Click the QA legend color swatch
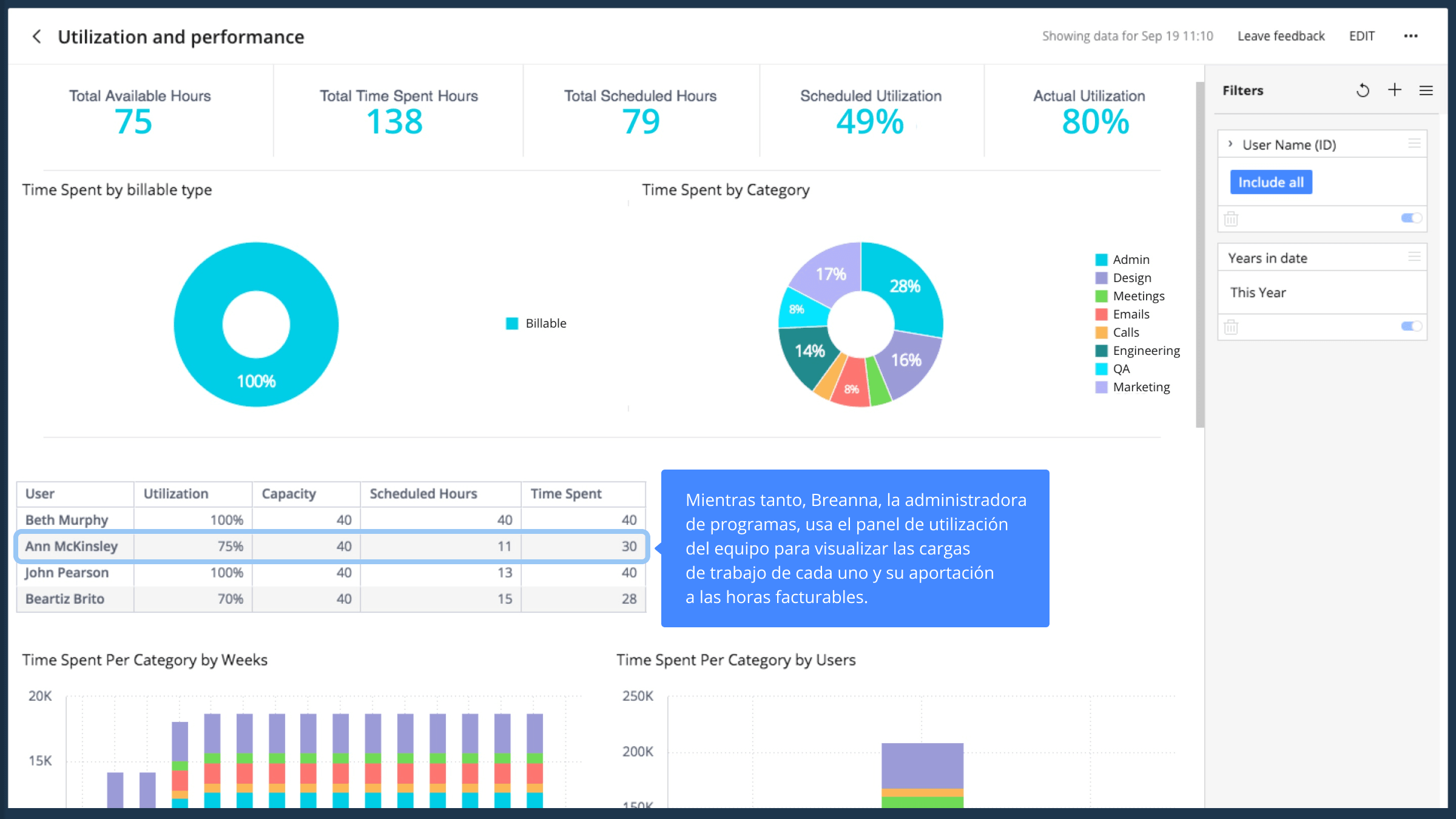This screenshot has width=1456, height=819. [x=1101, y=369]
